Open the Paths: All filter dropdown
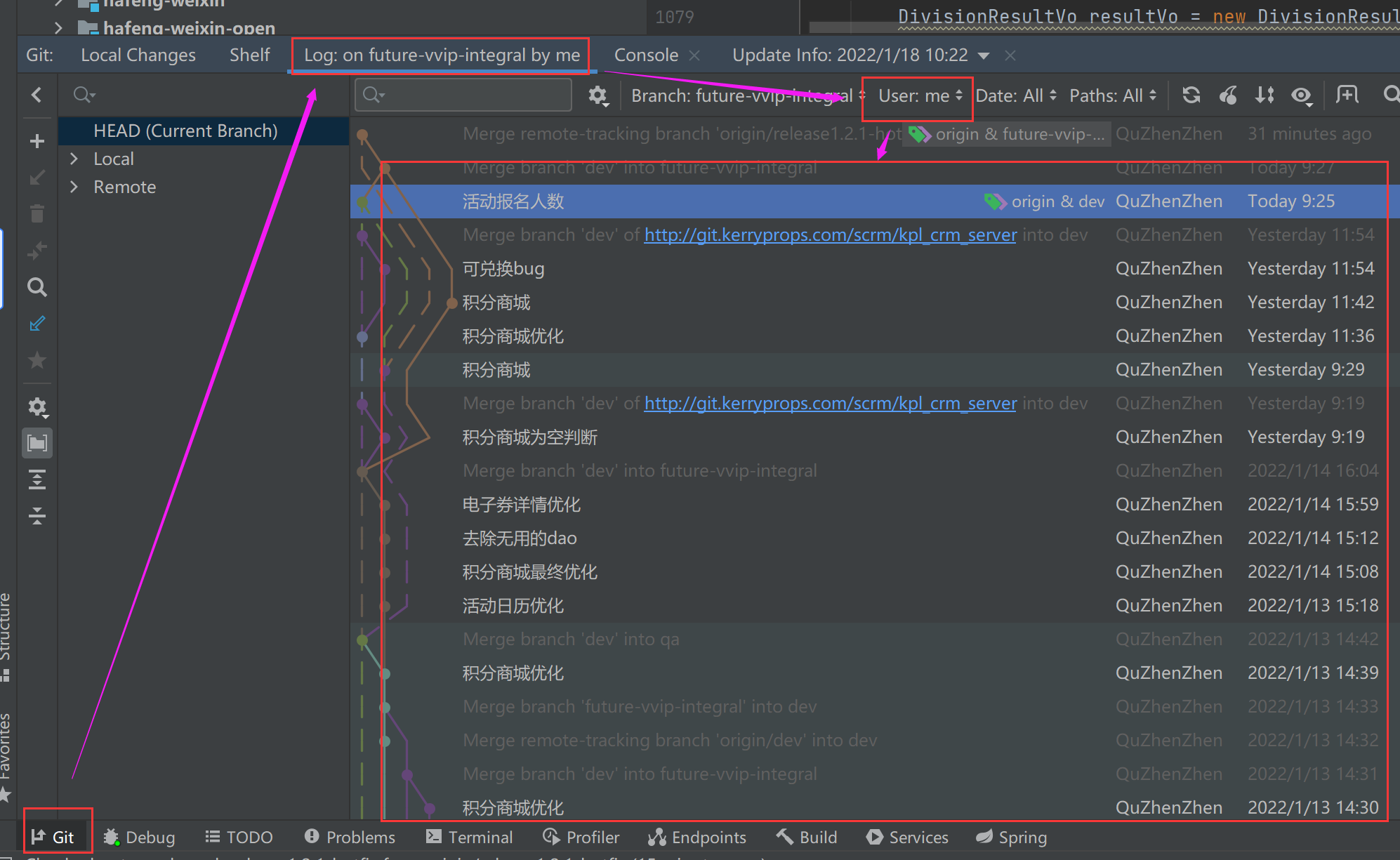Screen dimensions: 1400x860 coord(1113,95)
